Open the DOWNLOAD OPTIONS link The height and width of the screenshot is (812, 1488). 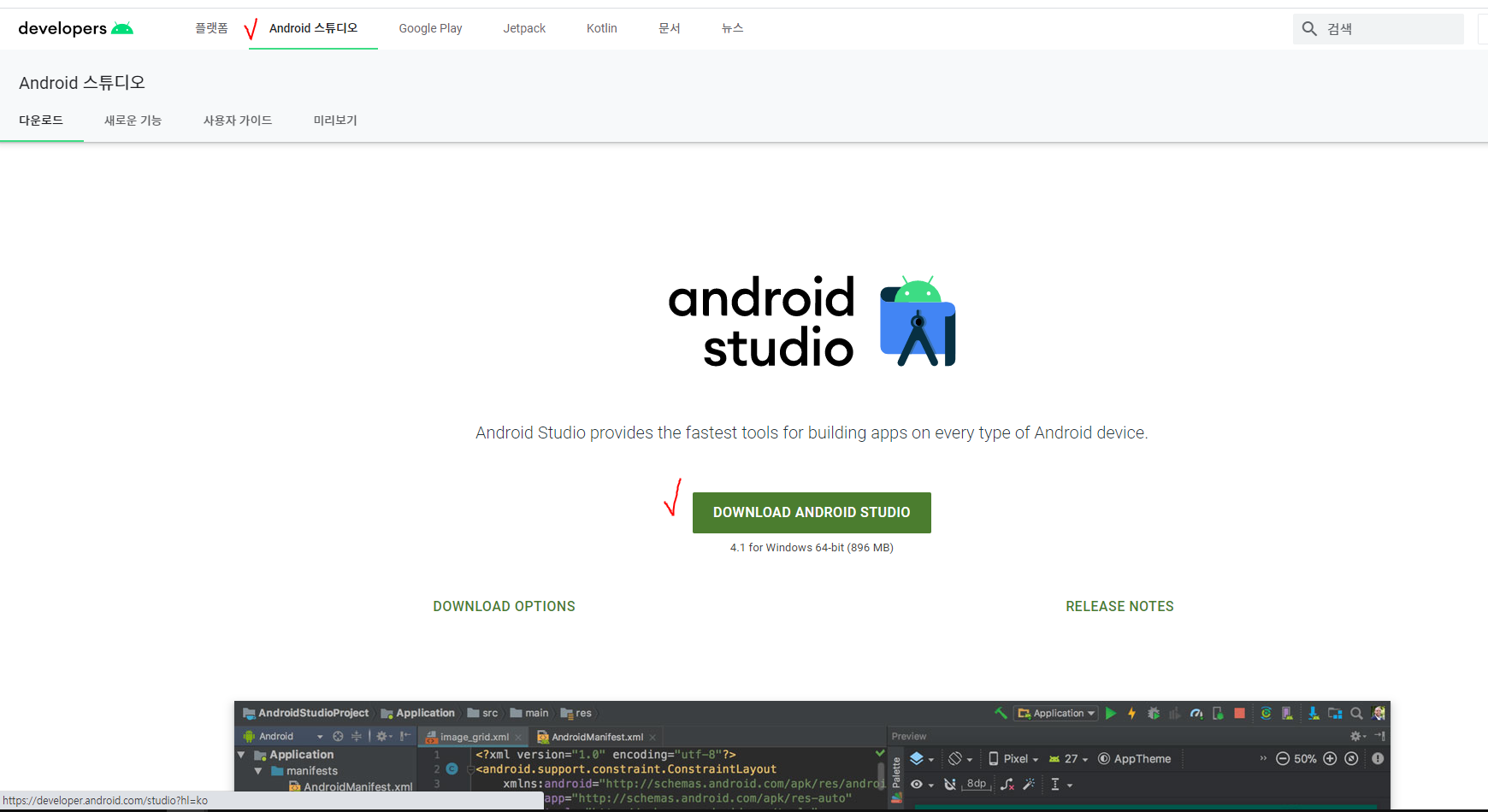click(x=504, y=606)
